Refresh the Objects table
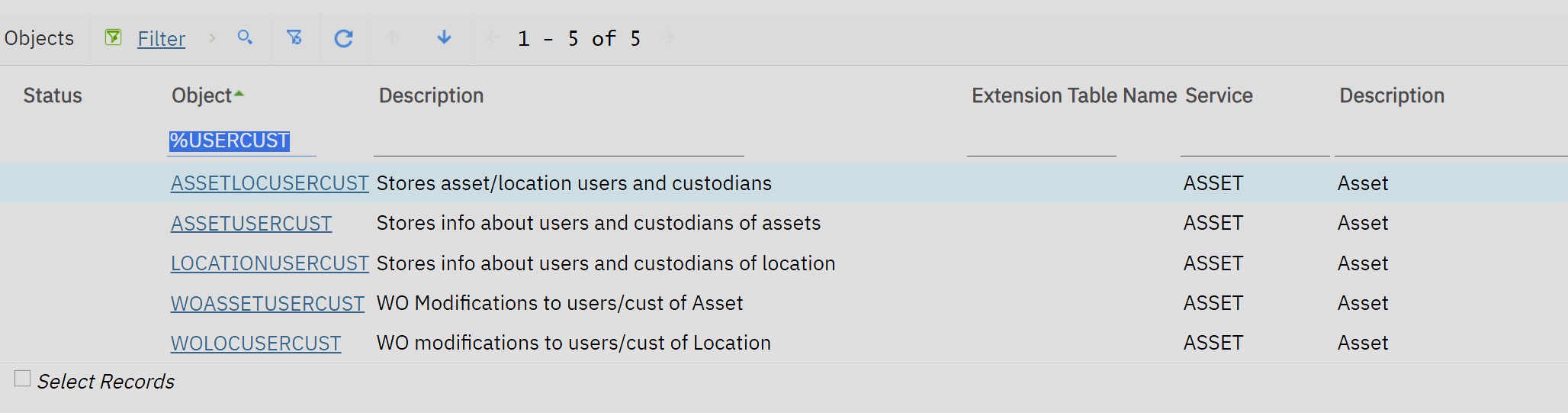Viewport: 1568px width, 413px height. [344, 38]
